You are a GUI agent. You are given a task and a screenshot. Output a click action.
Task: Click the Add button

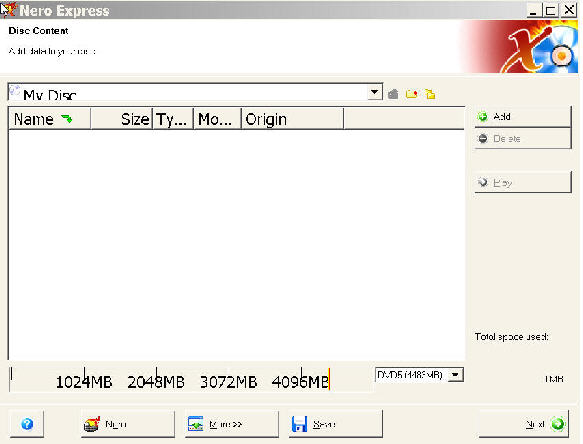[x=523, y=117]
